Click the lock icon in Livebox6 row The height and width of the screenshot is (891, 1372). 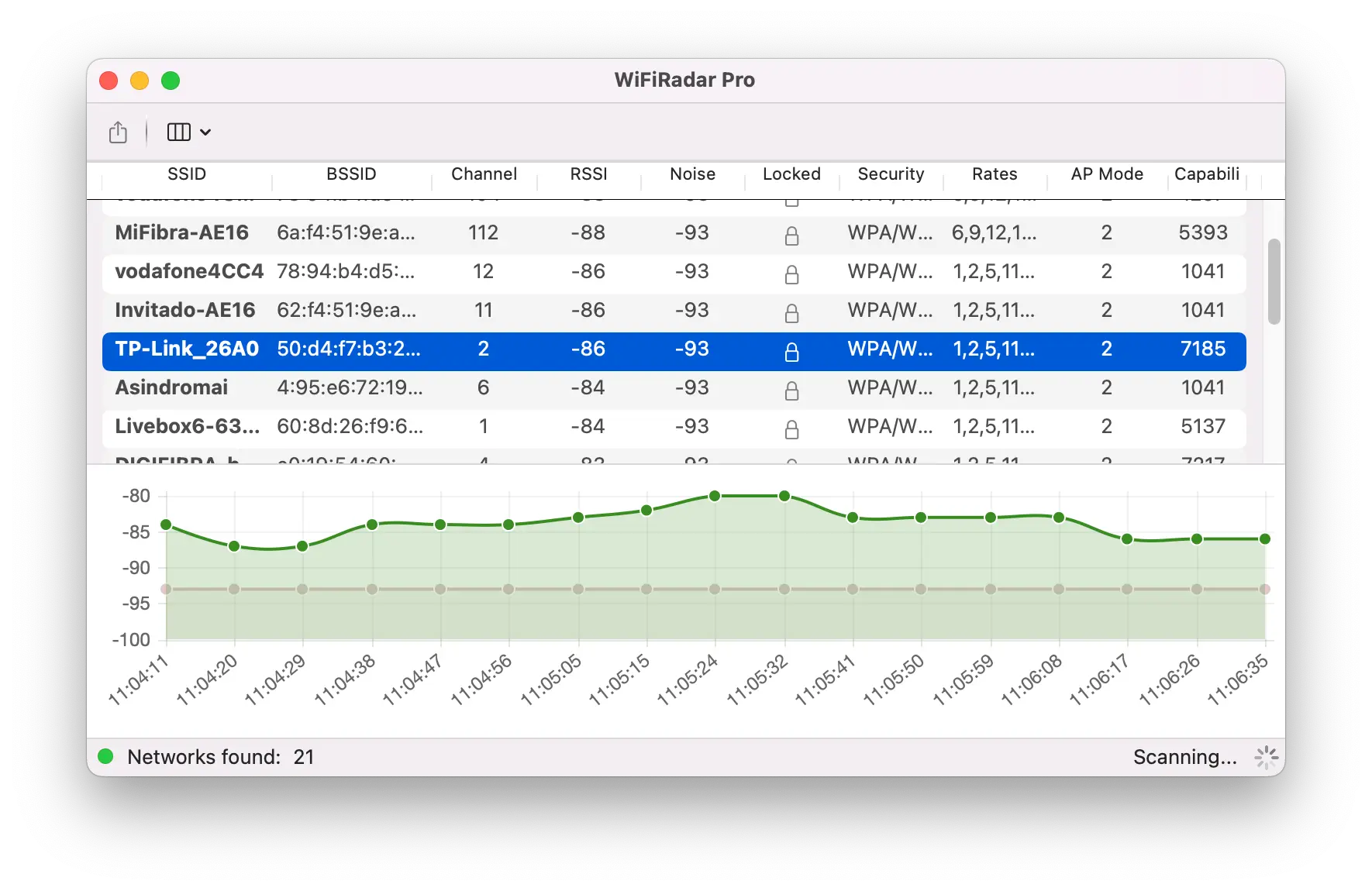(791, 429)
